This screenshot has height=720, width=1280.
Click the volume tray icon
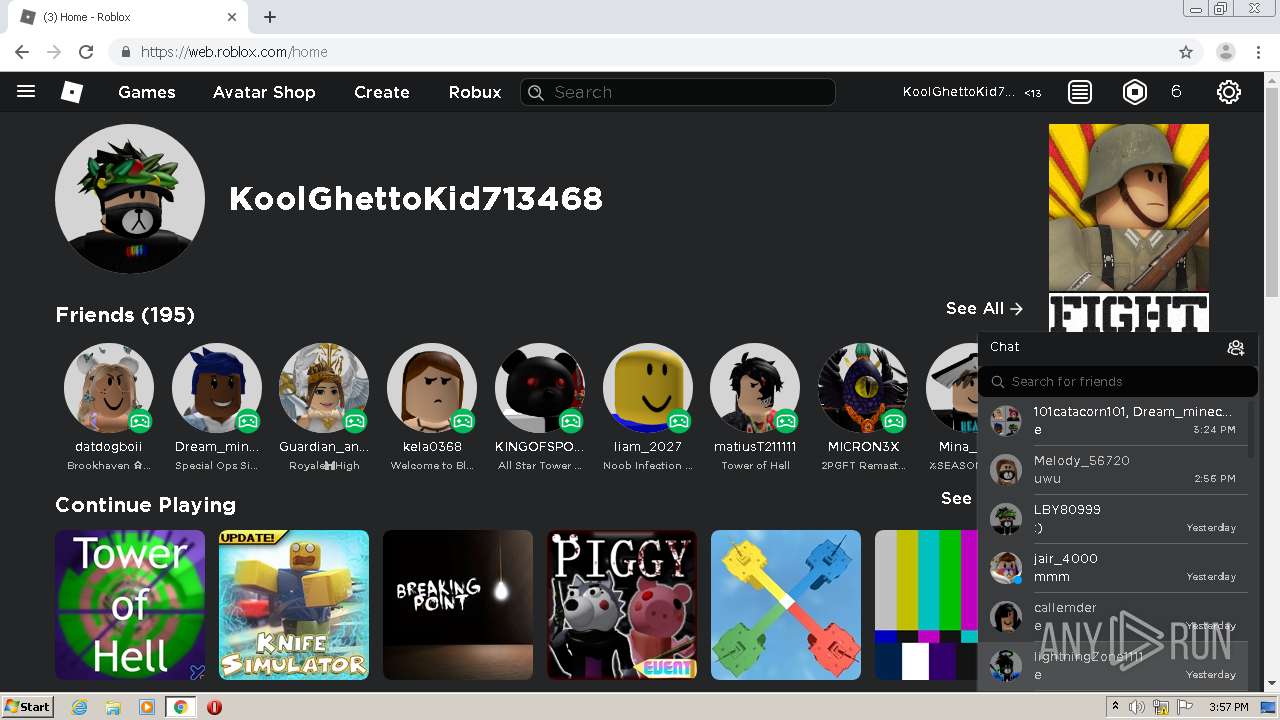pos(1137,707)
